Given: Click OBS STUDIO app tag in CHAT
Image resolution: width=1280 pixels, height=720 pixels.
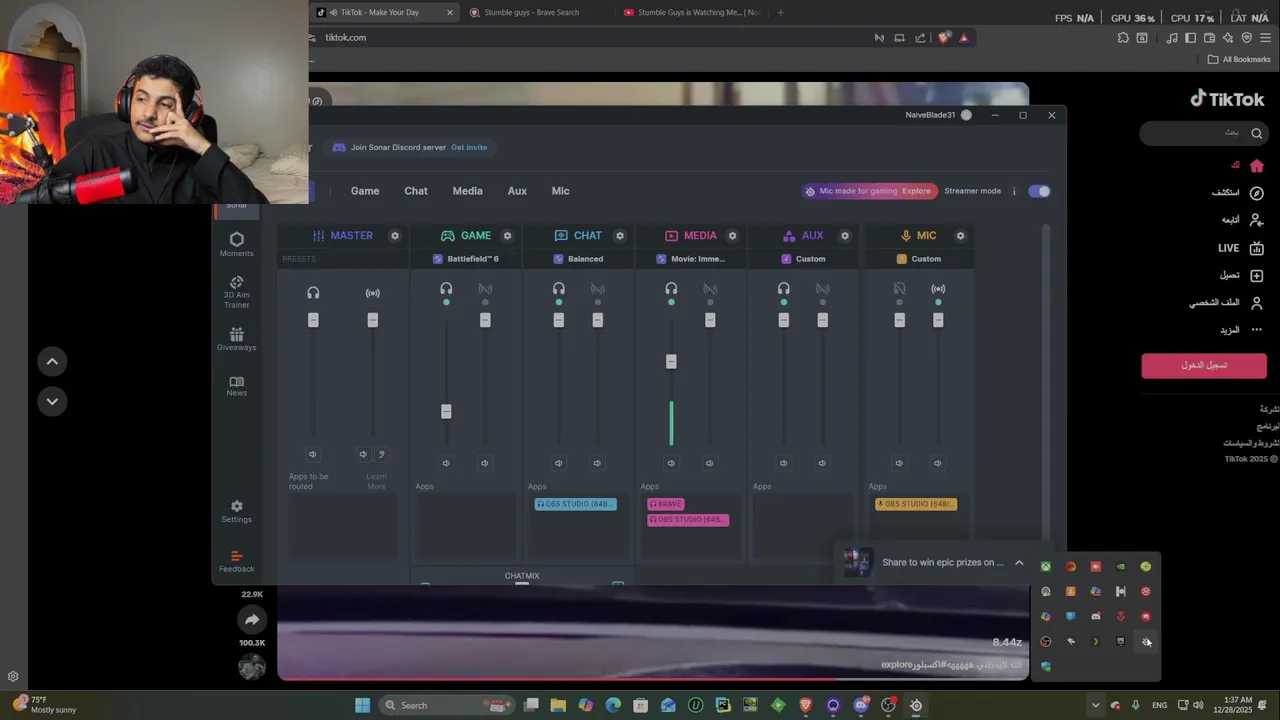Looking at the screenshot, I should [576, 504].
